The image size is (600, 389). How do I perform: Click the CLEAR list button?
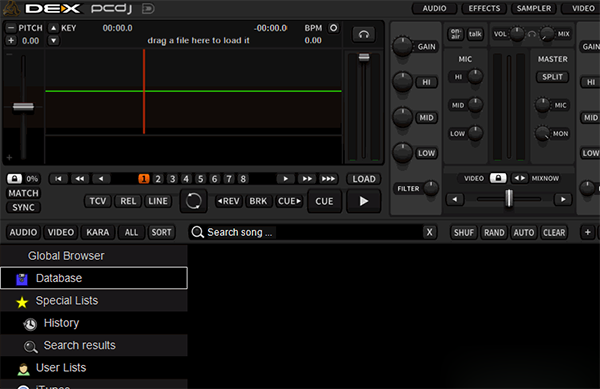coord(554,232)
